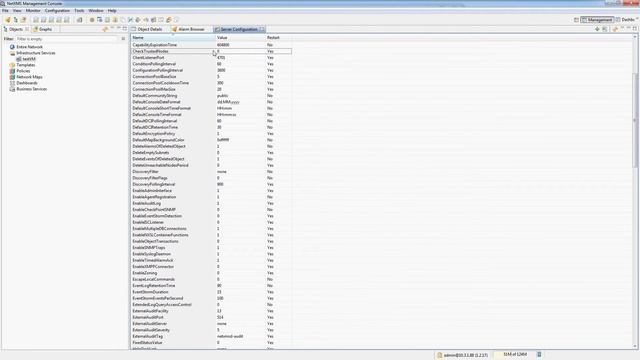Select Business Services in the object tree
This screenshot has width=640, height=360.
click(31, 89)
